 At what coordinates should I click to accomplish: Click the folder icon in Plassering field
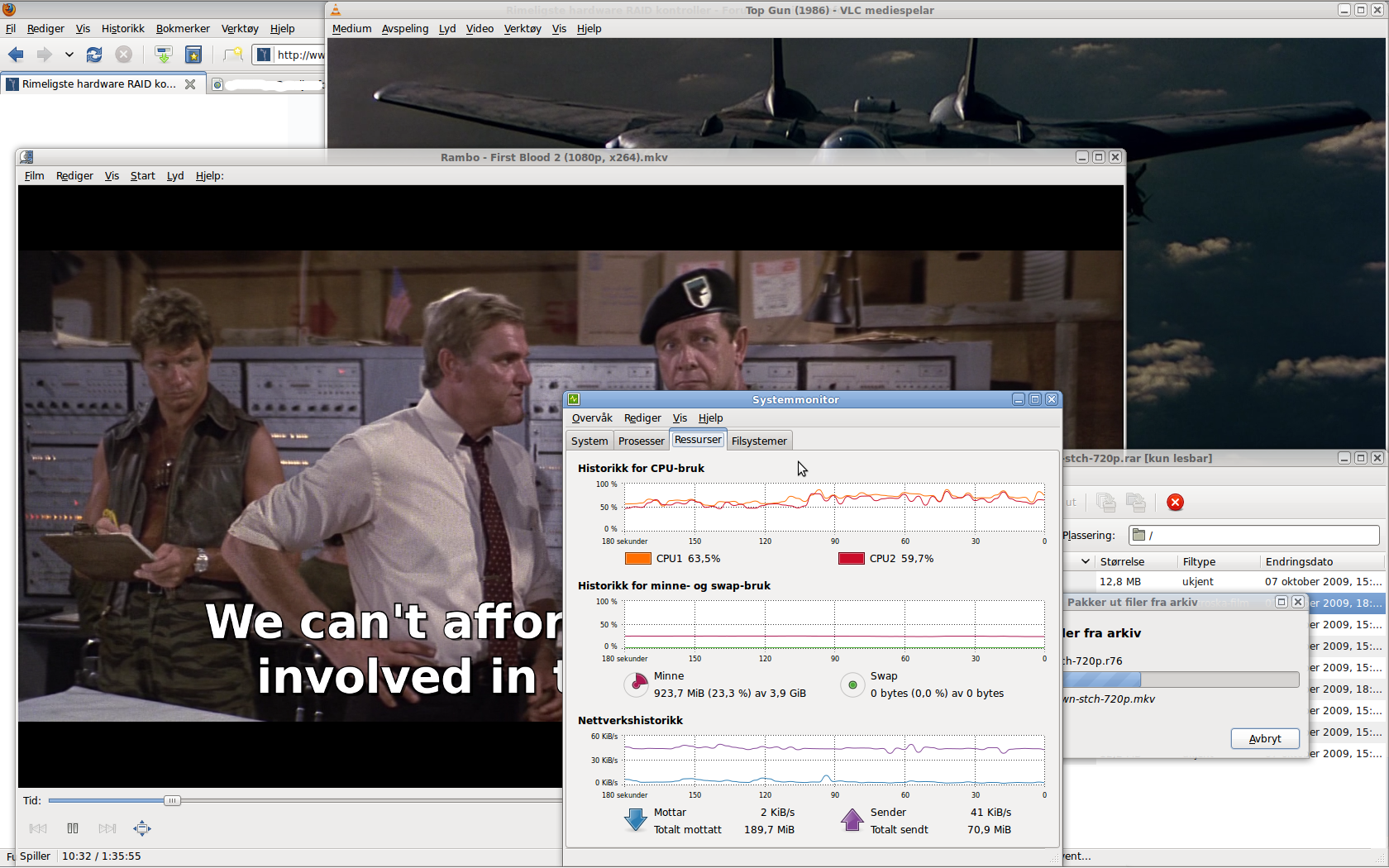point(1138,535)
